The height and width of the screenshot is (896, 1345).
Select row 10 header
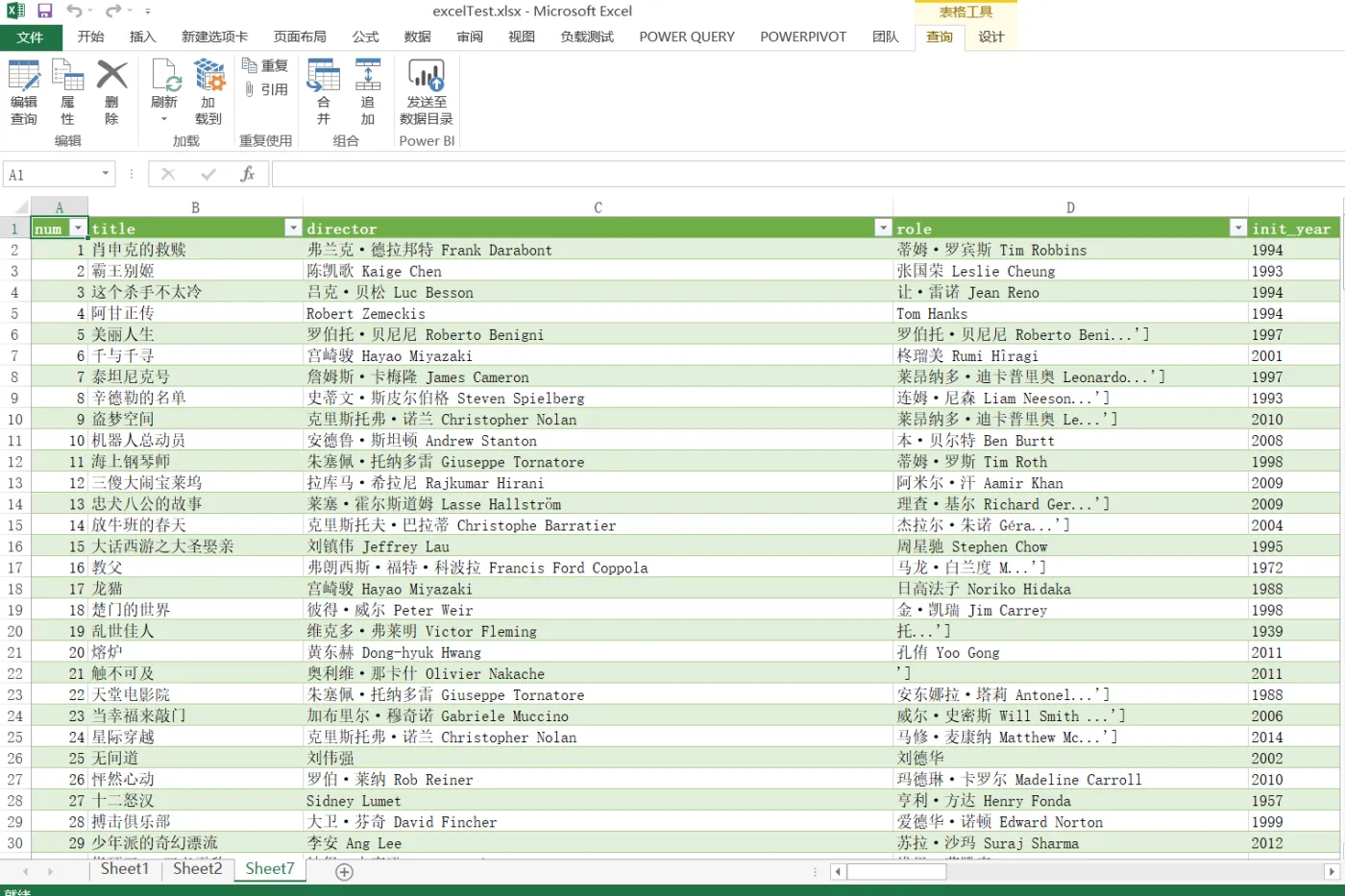15,420
